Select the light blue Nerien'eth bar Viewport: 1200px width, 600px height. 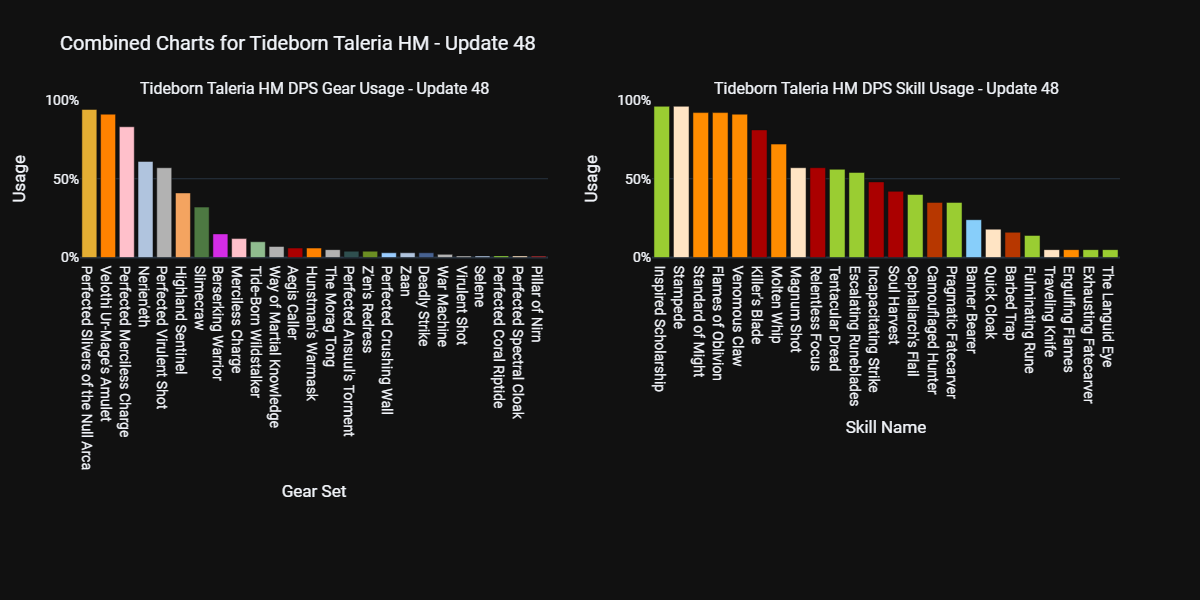tap(146, 210)
